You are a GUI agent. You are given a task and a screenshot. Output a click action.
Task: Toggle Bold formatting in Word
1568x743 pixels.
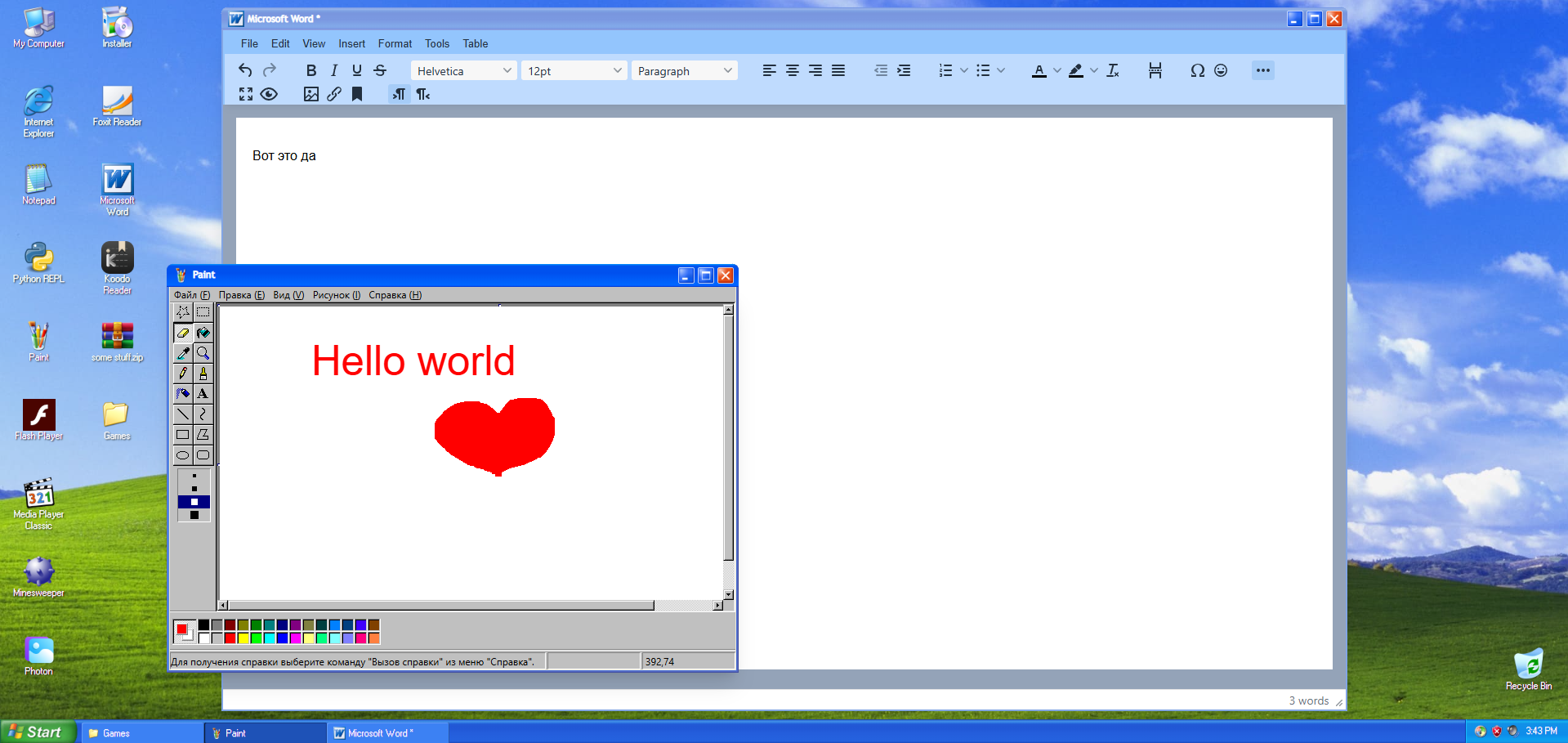coord(311,70)
